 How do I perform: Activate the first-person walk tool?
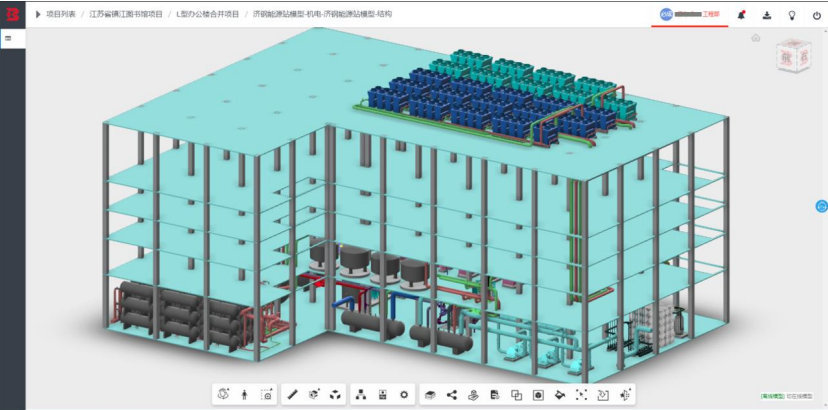click(244, 394)
